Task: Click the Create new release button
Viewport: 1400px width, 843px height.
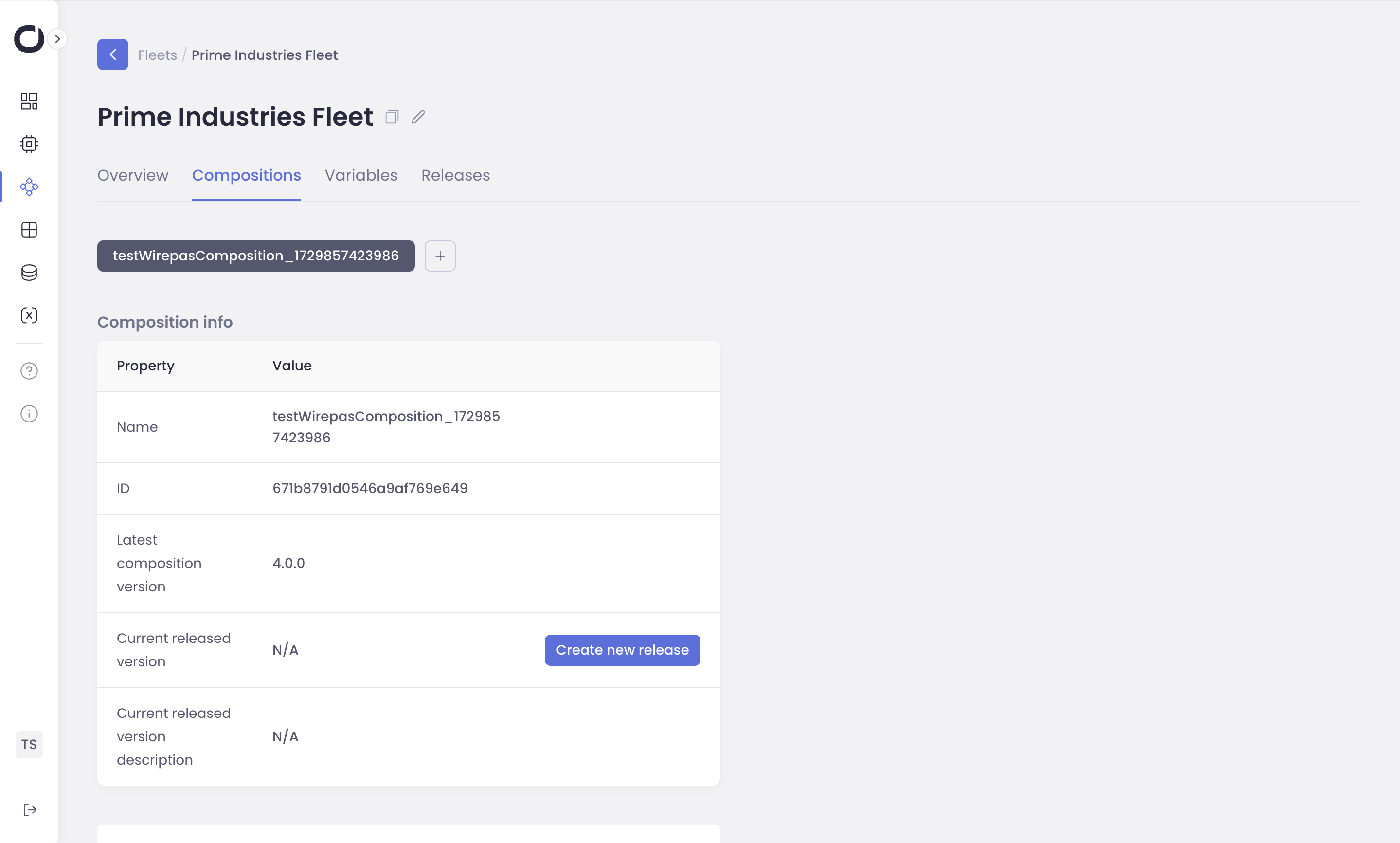Action: [622, 650]
